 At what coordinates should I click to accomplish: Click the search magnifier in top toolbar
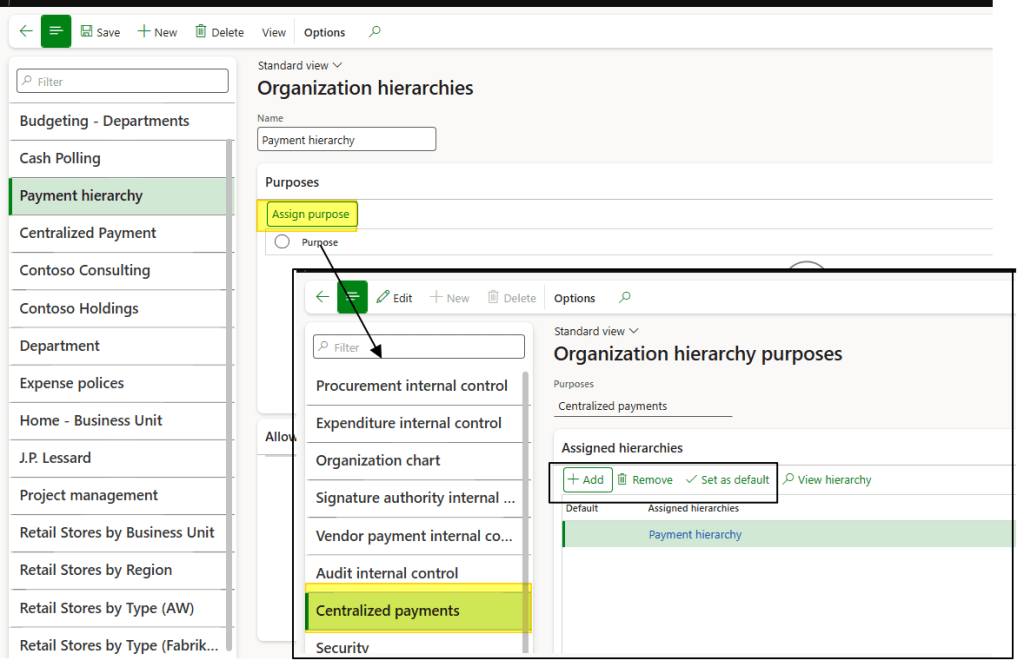pos(375,32)
